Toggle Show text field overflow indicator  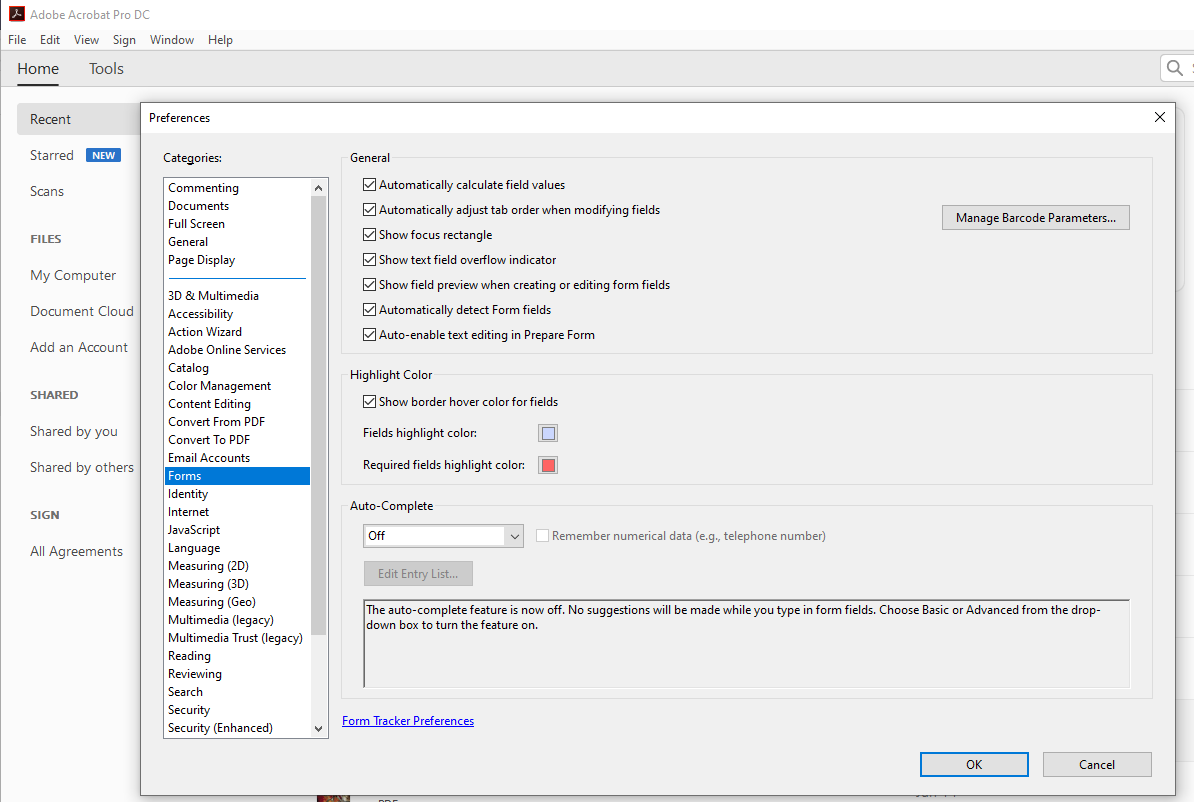(369, 259)
